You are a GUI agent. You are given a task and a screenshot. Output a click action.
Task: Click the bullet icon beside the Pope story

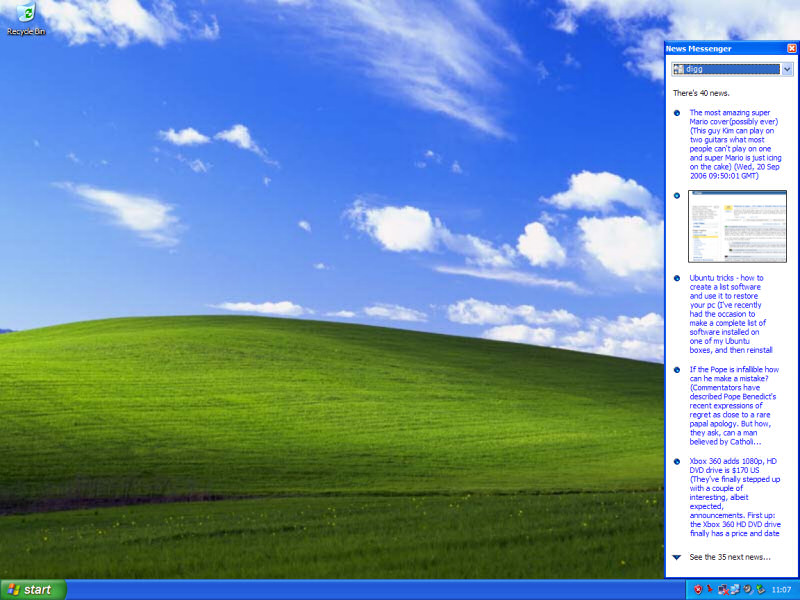coord(677,369)
